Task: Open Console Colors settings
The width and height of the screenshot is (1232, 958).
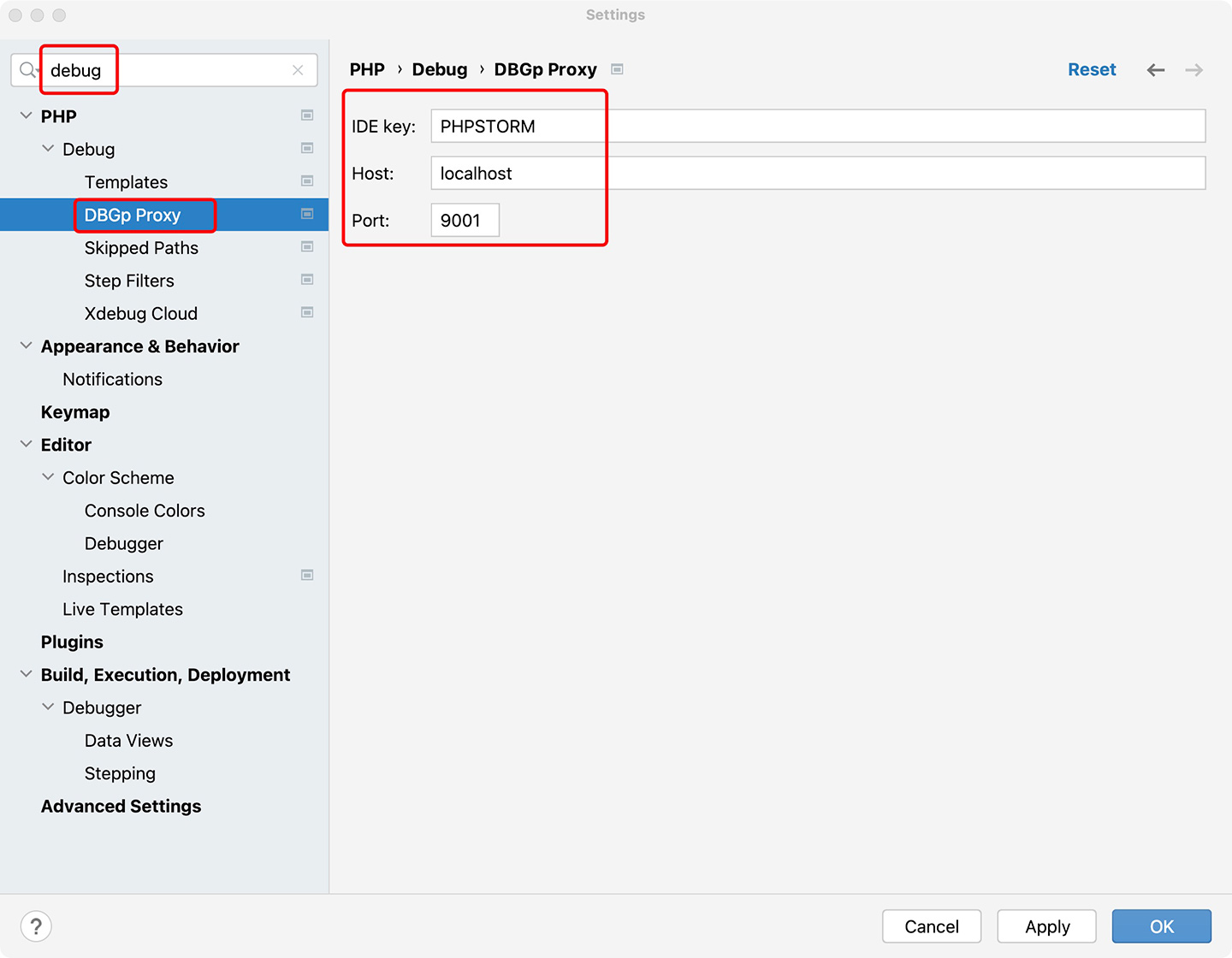Action: click(x=145, y=511)
